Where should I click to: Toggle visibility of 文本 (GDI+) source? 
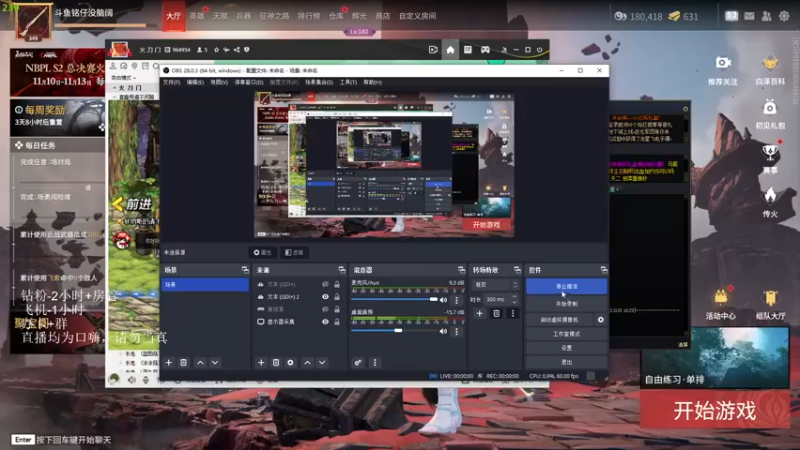325,284
